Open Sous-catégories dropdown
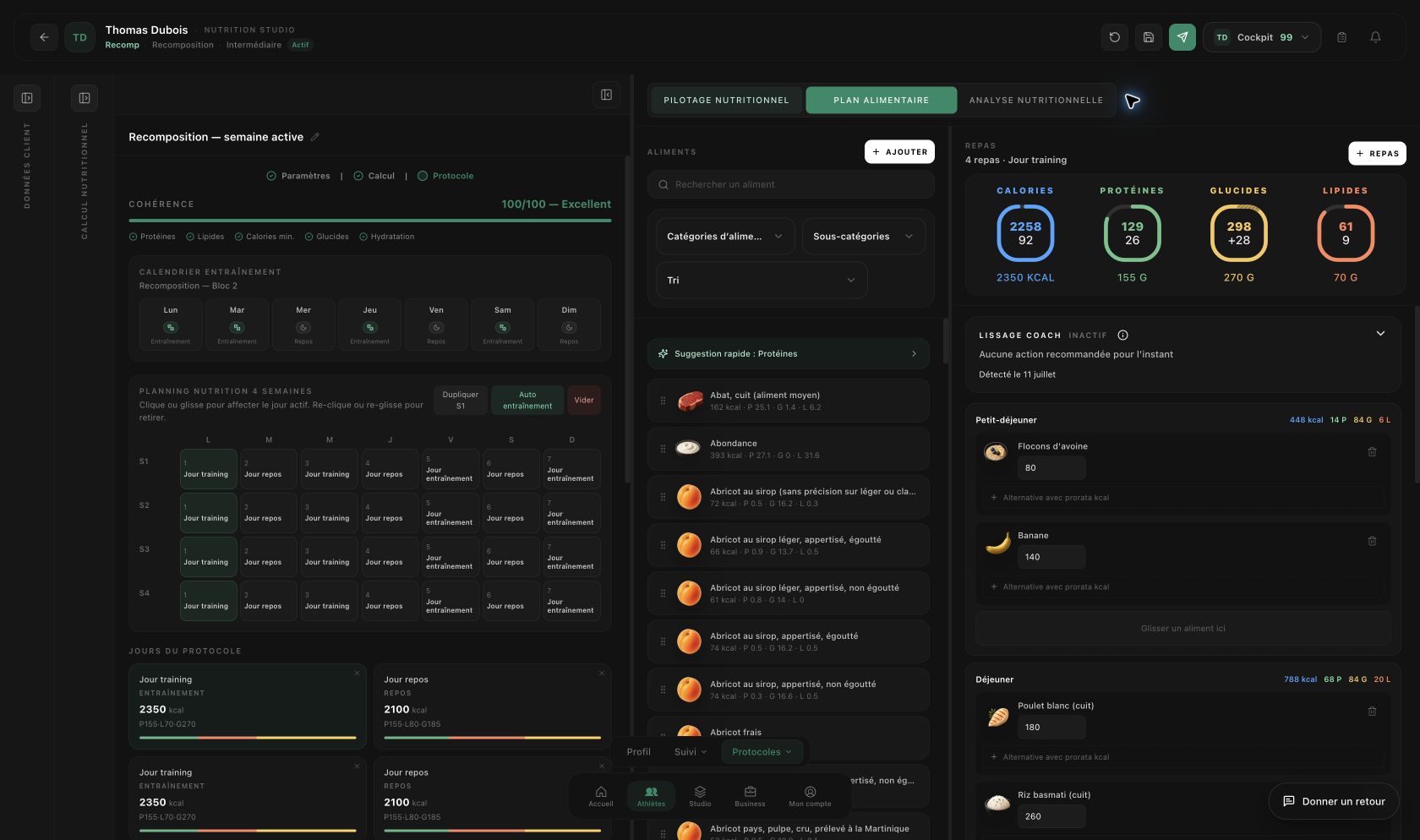Image resolution: width=1420 pixels, height=840 pixels. point(863,237)
